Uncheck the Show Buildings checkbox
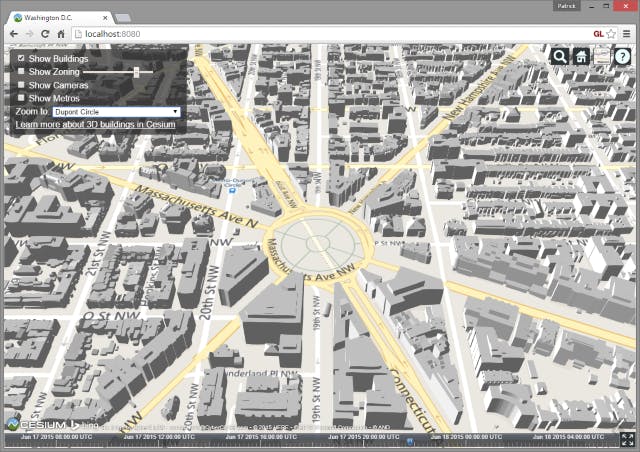640x452 pixels. [21, 60]
